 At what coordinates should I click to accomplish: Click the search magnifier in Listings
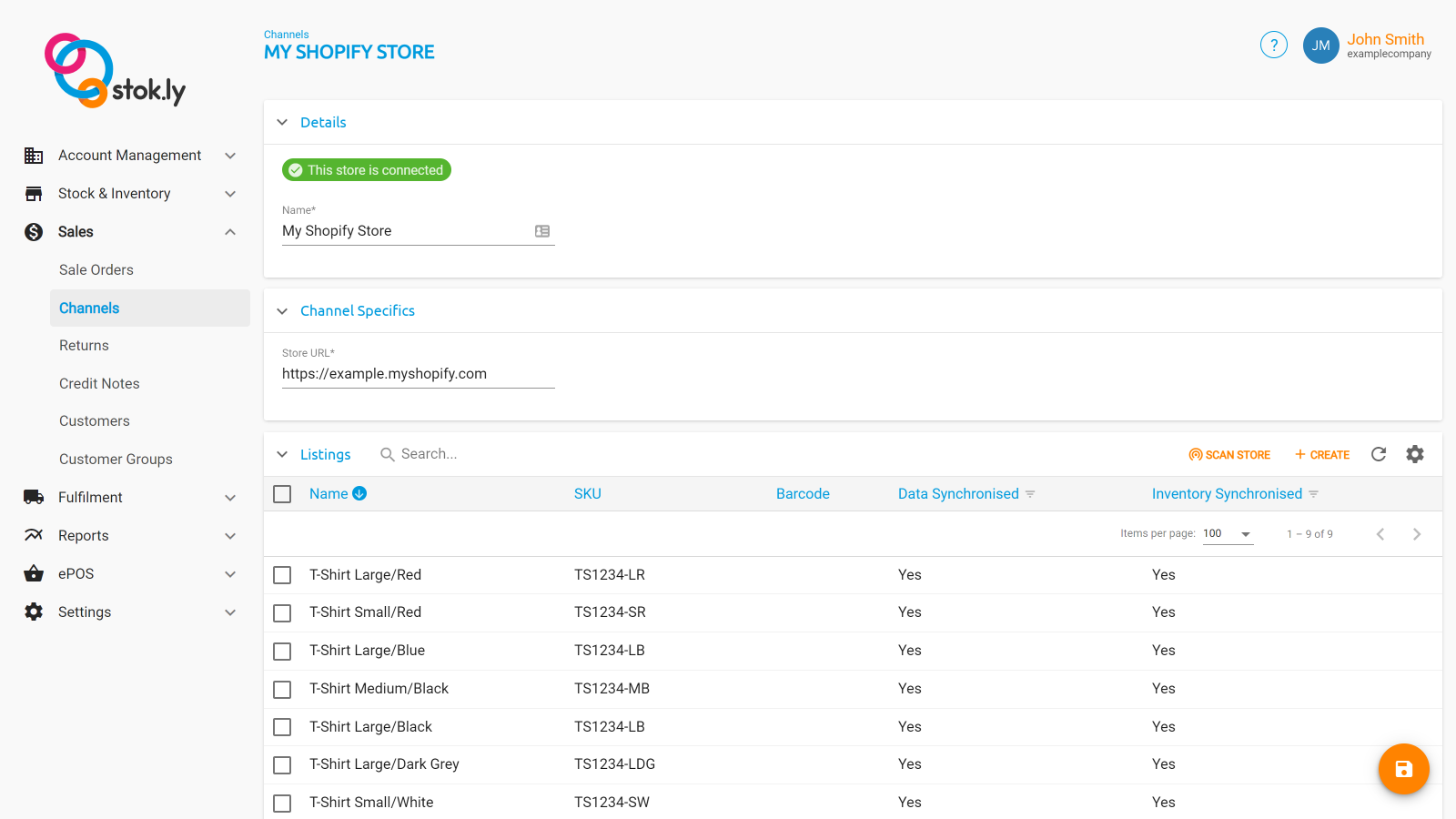pyautogui.click(x=386, y=453)
